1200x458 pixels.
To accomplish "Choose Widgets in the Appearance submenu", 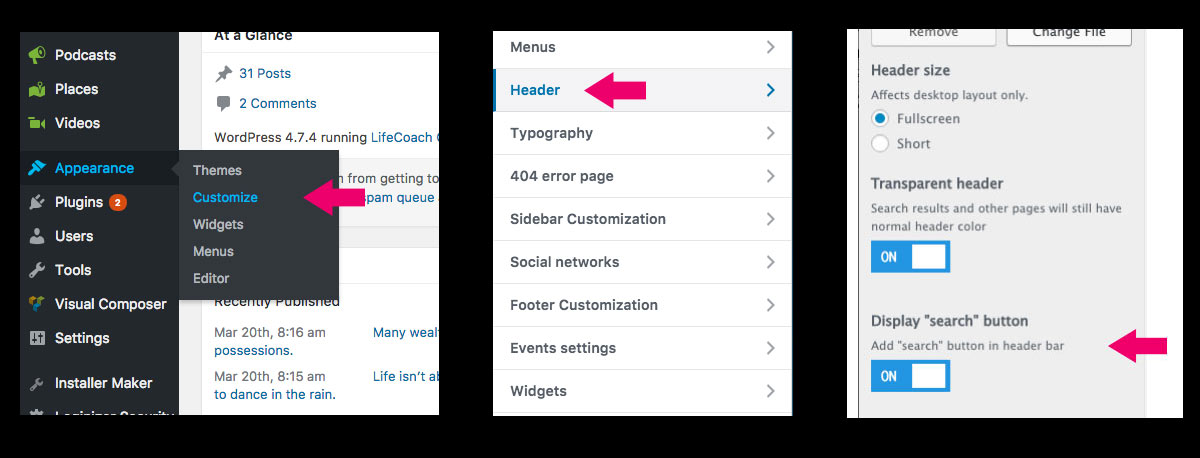I will click(x=218, y=224).
